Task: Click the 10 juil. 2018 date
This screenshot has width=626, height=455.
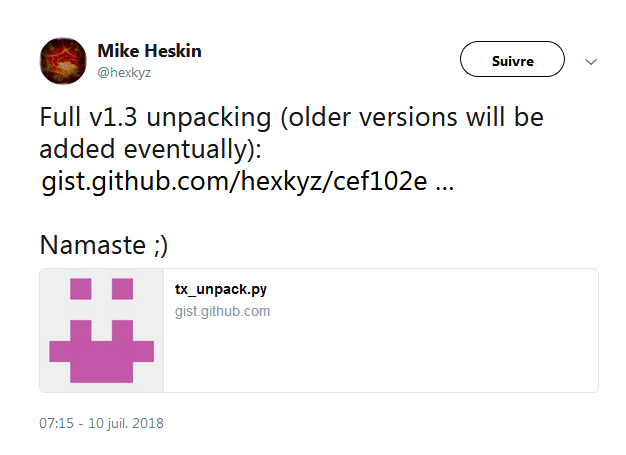Action: point(124,423)
